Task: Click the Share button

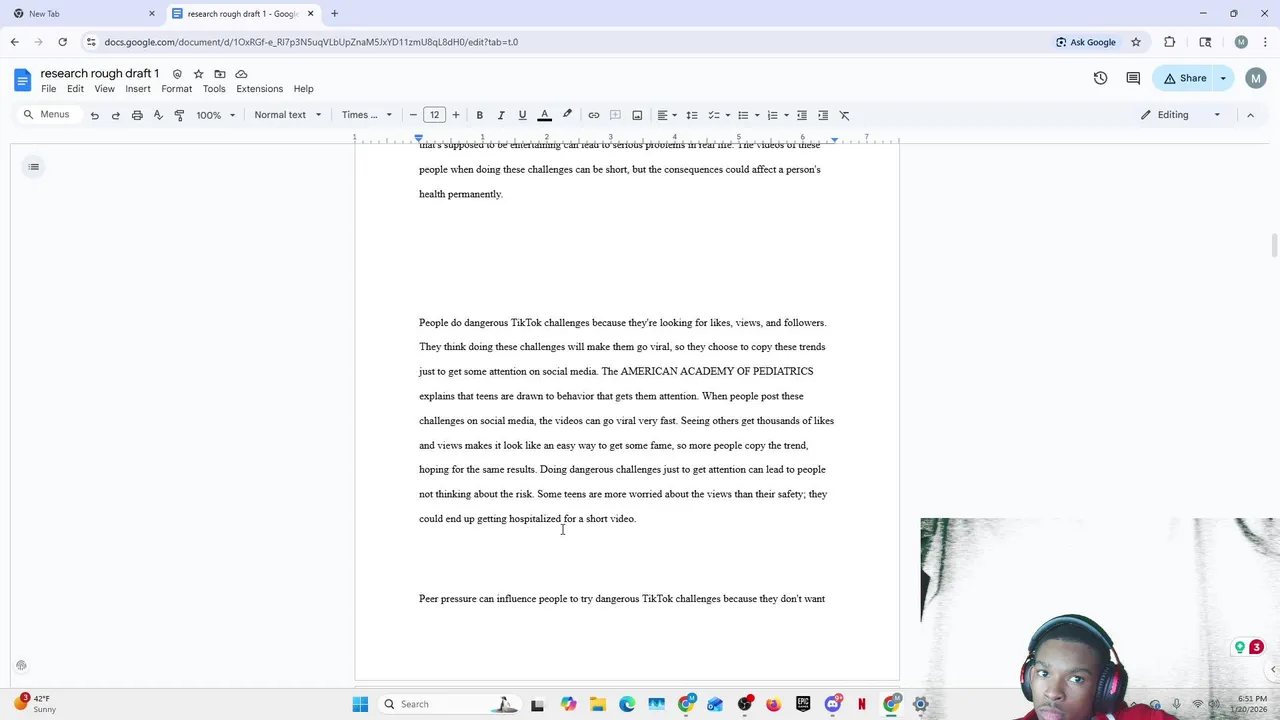Action: (x=1184, y=78)
